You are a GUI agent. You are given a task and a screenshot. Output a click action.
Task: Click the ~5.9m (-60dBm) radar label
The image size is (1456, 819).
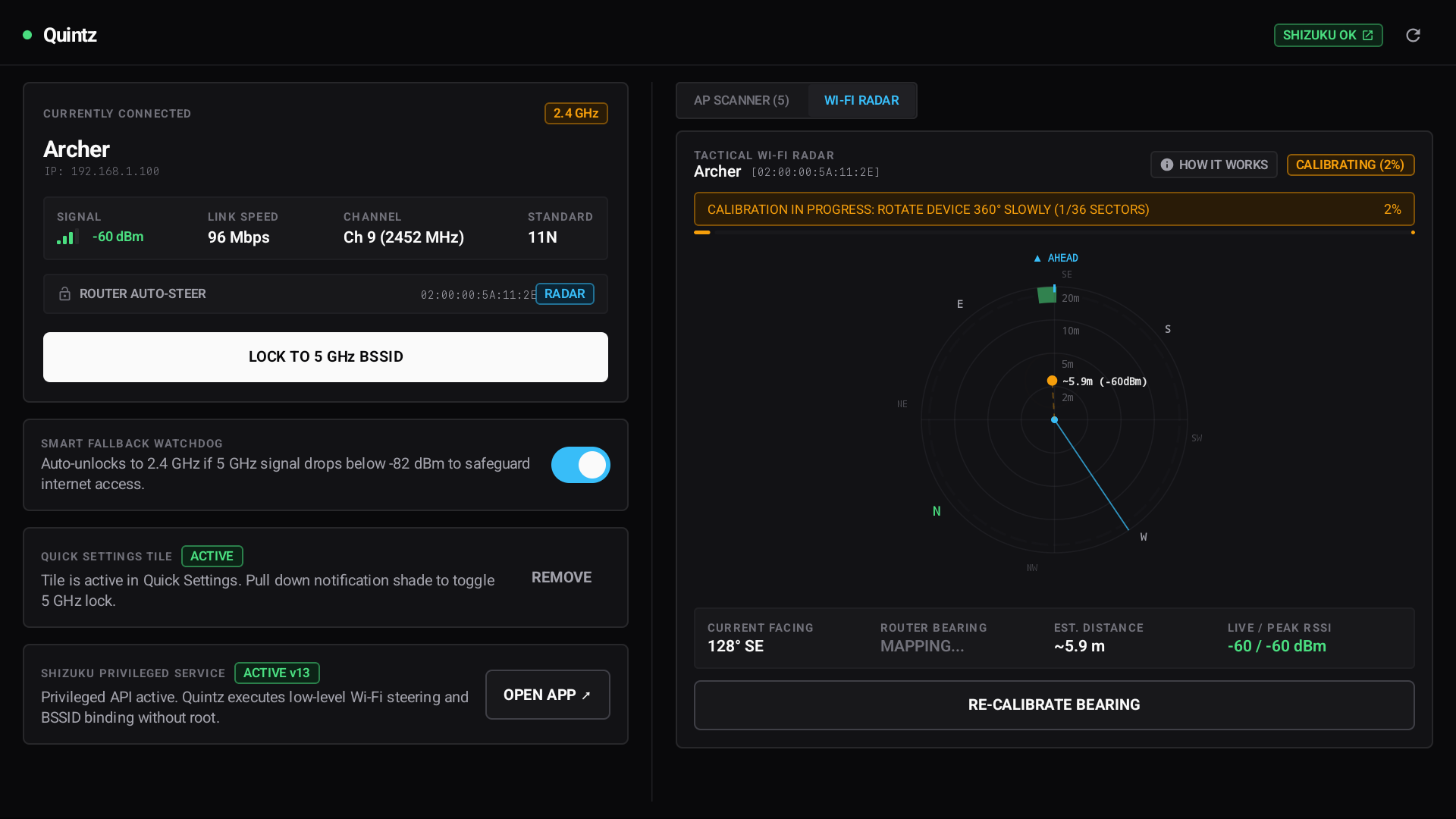[x=1104, y=381]
